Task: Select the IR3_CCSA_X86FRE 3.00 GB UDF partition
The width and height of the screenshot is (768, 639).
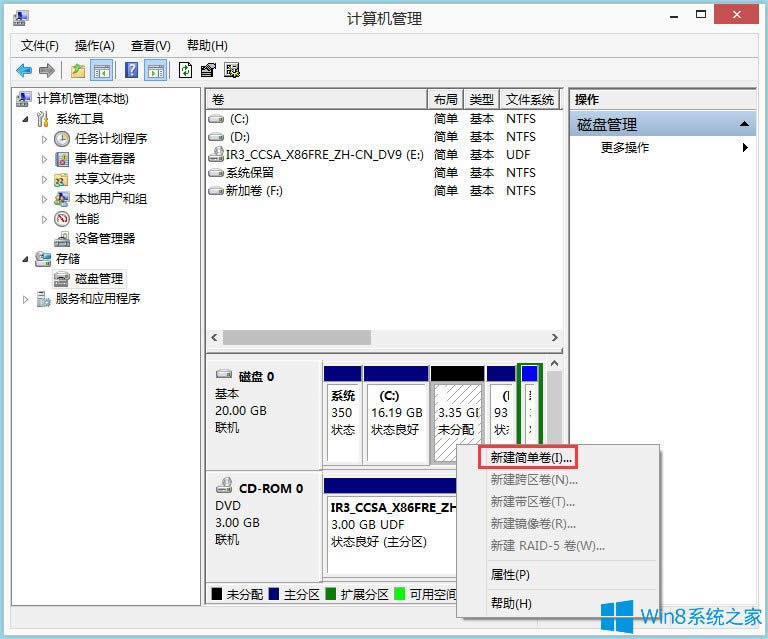Action: (x=390, y=526)
